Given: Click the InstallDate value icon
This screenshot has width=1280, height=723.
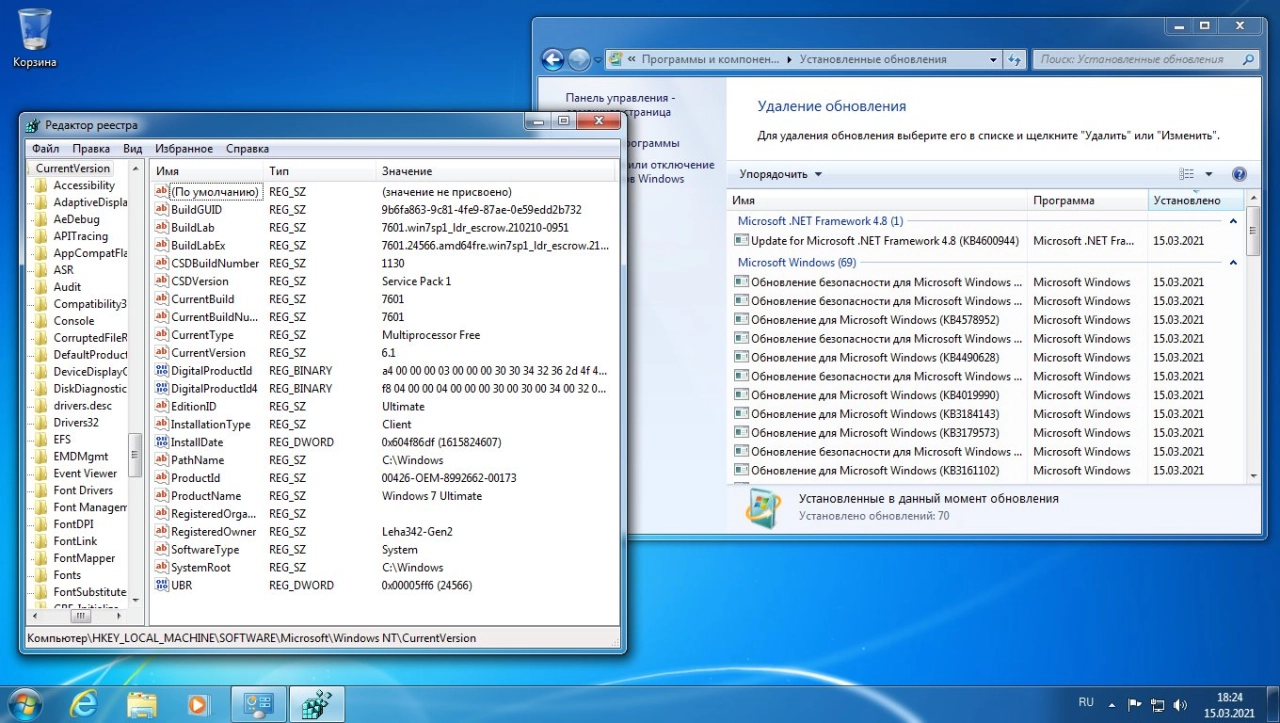Looking at the screenshot, I should [x=162, y=442].
